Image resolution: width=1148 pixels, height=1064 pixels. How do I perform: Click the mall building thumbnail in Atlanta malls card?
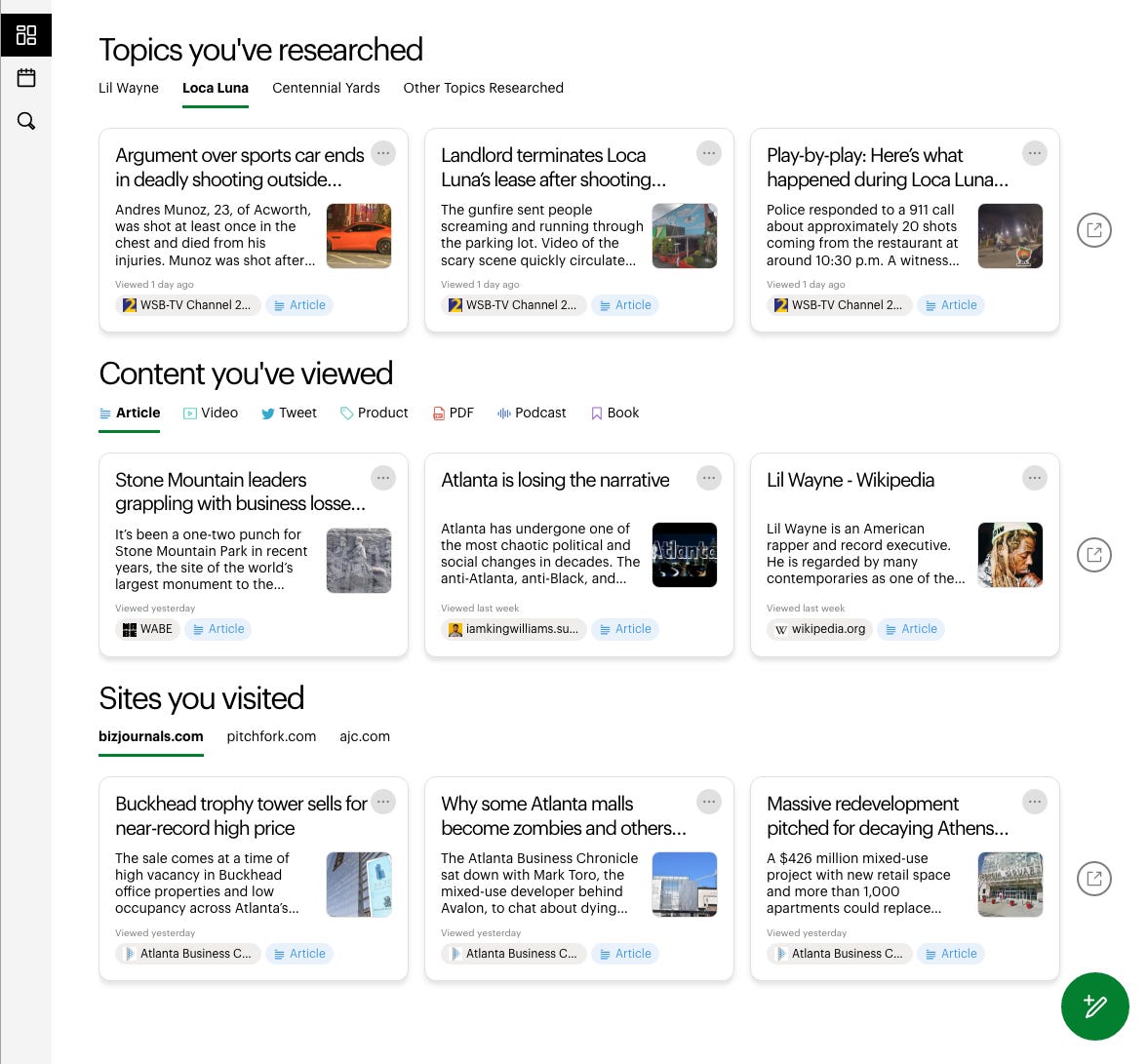coord(685,885)
